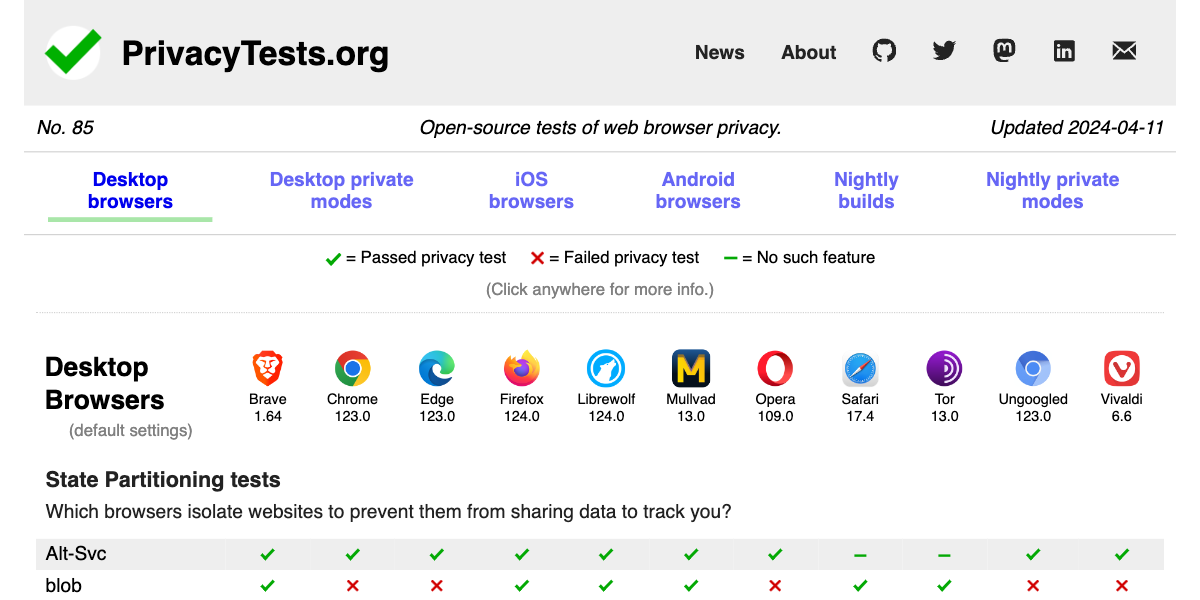
Task: Click the 'Failed privacy test' legend text
Action: pos(632,258)
